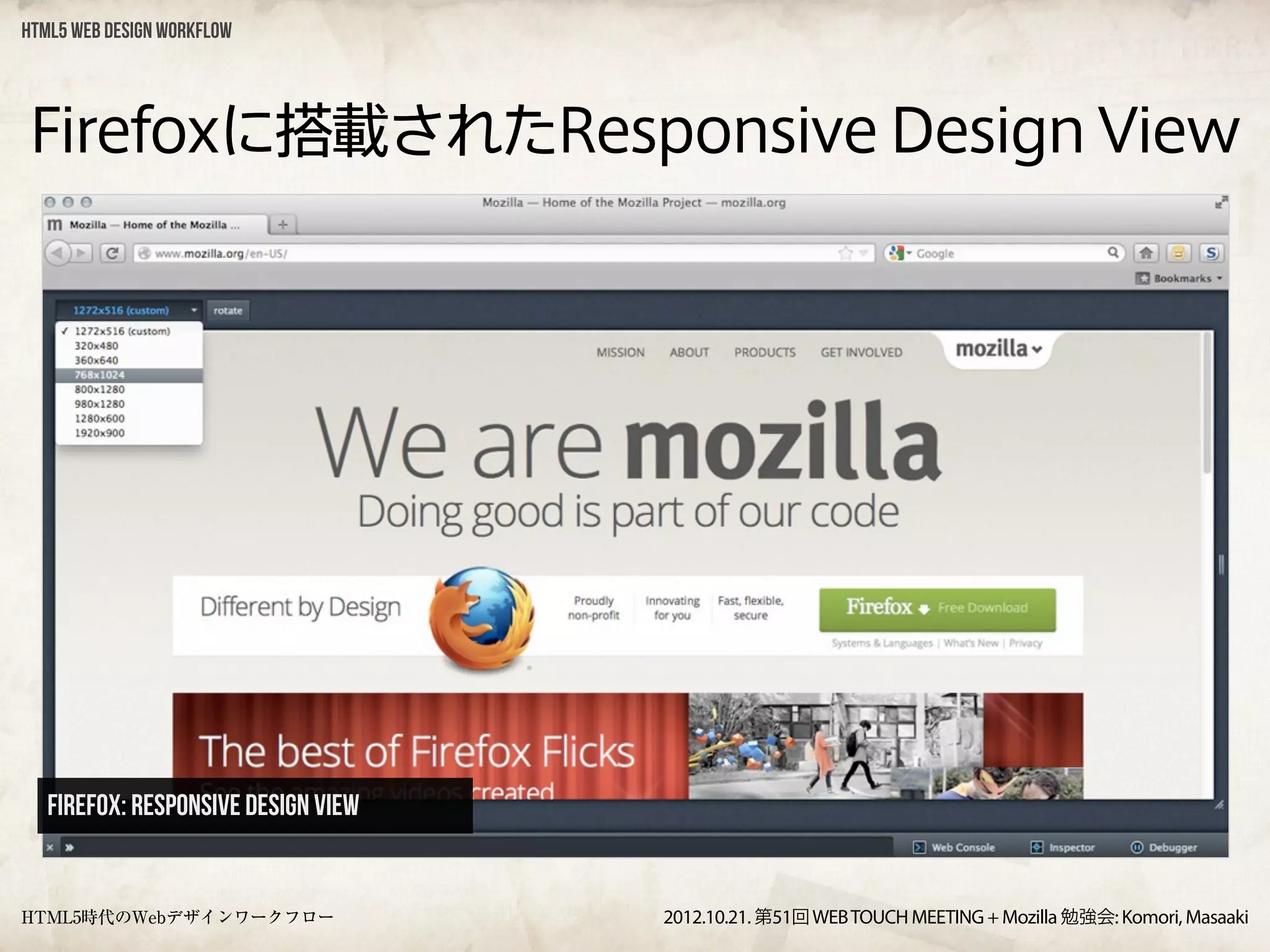The height and width of the screenshot is (952, 1270).
Task: Go to the Home page icon
Action: 1146,253
